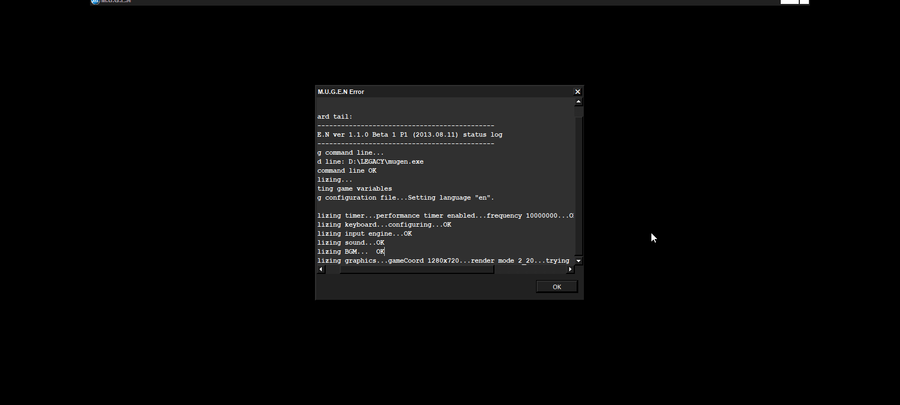Click the 'performance timer enabled' line
Image resolution: width=900 pixels, height=405 pixels.
click(445, 216)
